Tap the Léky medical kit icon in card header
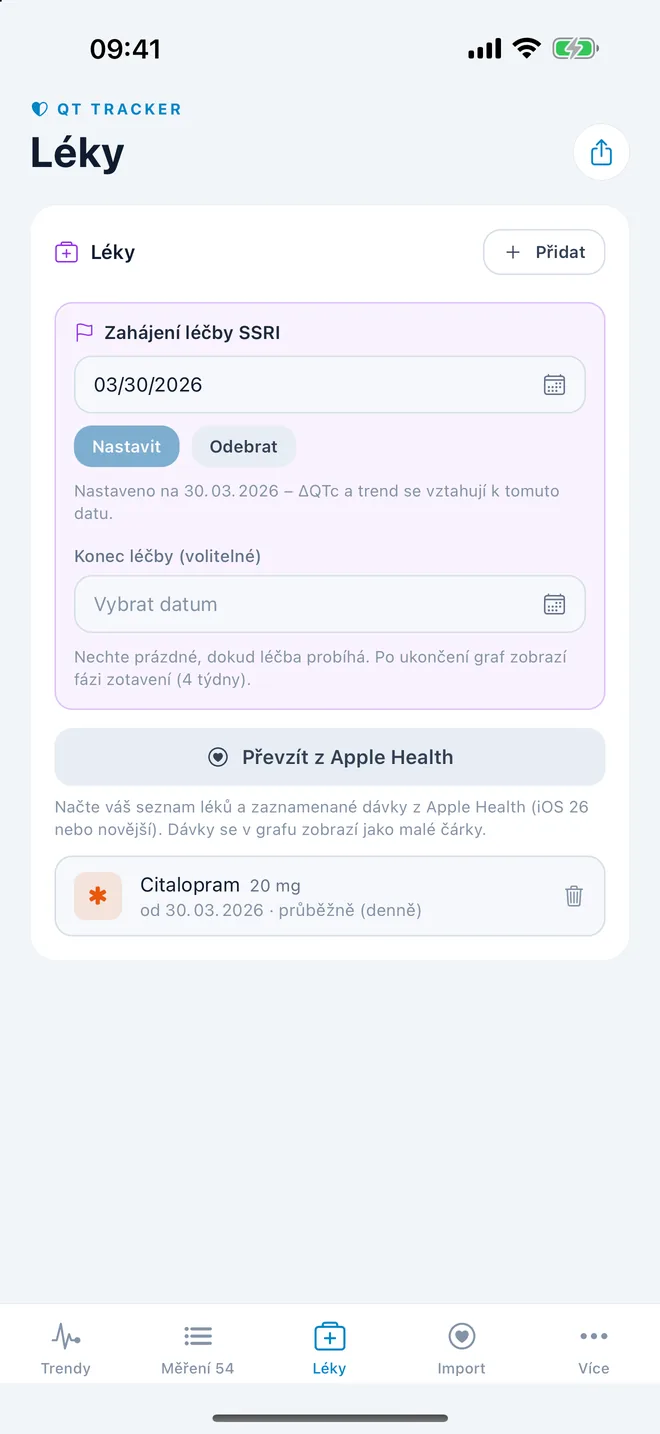660x1434 pixels. tap(66, 252)
